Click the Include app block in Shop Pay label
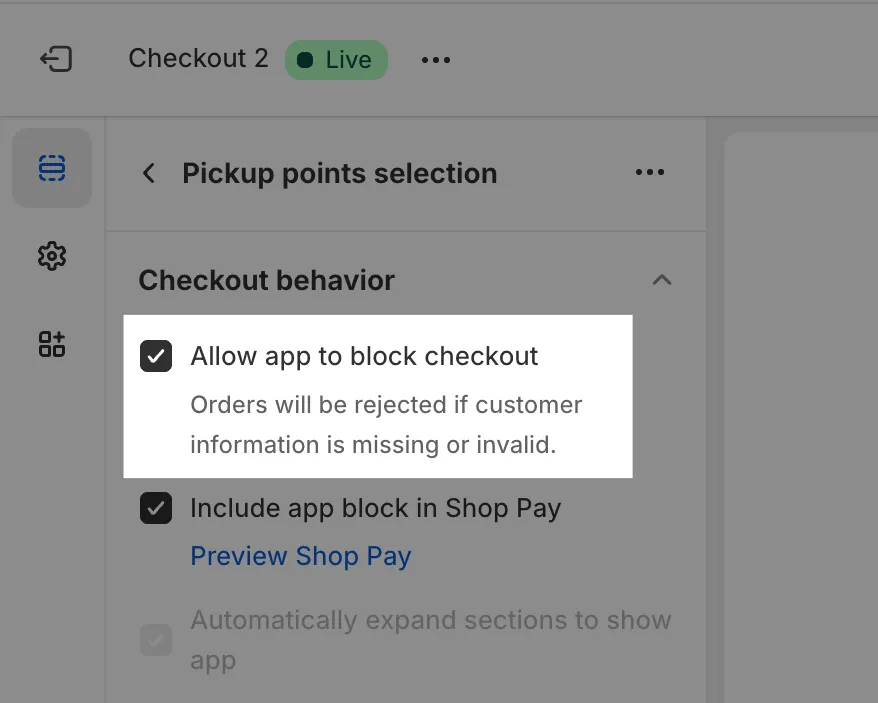The height and width of the screenshot is (703, 878). pyautogui.click(x=375, y=508)
